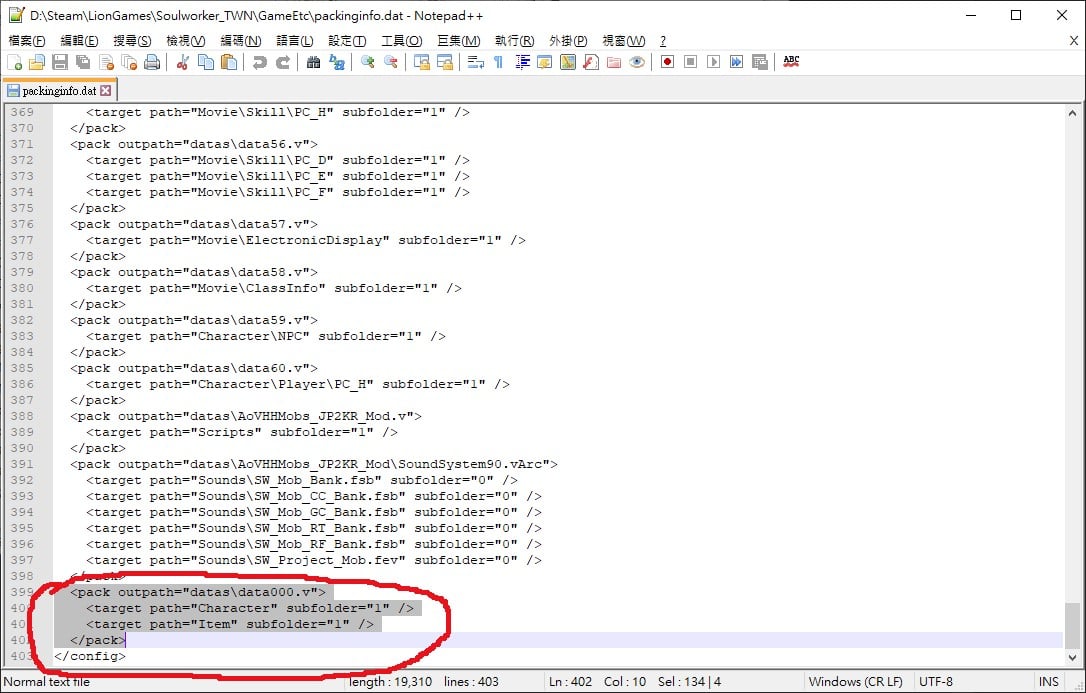Click vertical scrollbar up arrow
1086x693 pixels.
[x=1072, y=113]
